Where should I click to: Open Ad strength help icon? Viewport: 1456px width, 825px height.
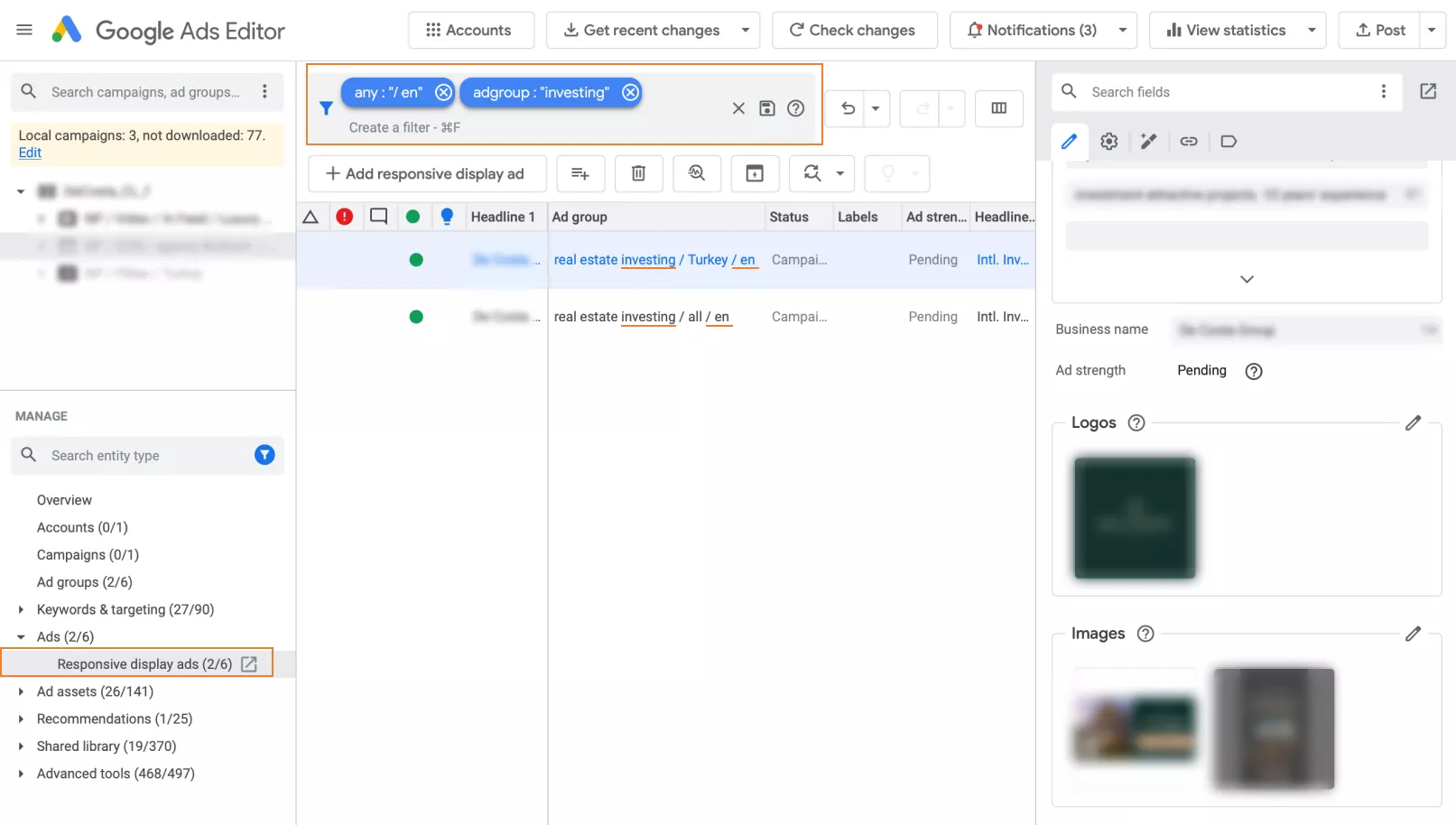pos(1253,371)
